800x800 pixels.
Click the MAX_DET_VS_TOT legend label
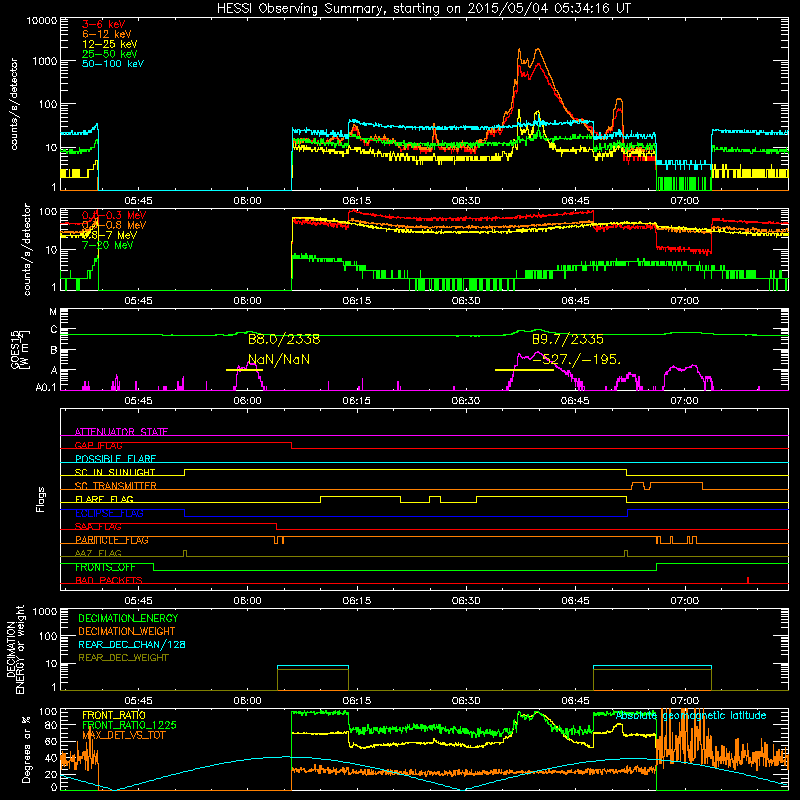pyautogui.click(x=124, y=735)
